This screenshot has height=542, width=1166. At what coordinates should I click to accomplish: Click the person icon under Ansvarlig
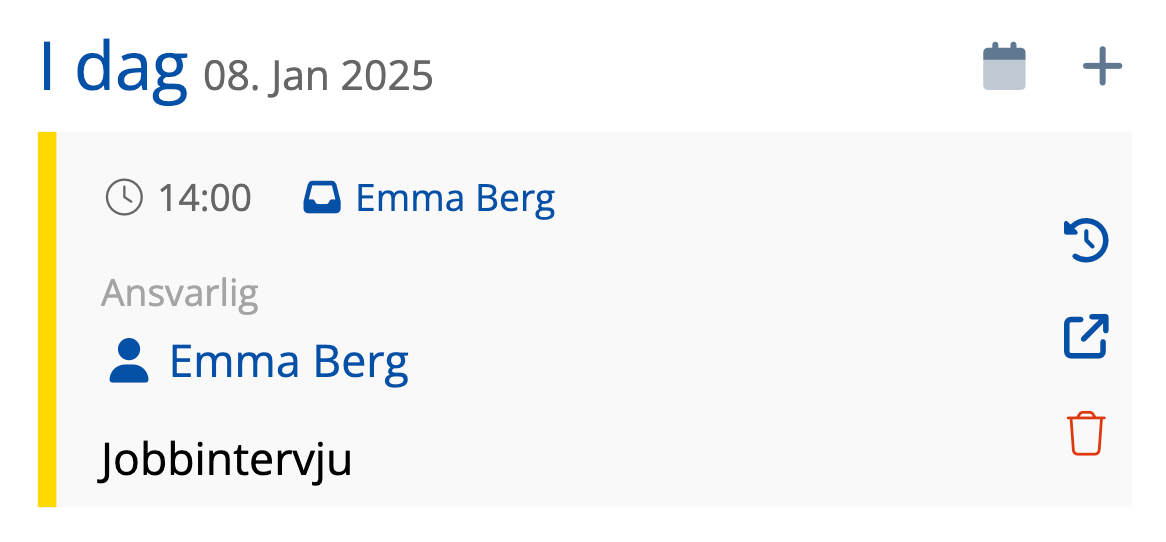click(x=128, y=361)
